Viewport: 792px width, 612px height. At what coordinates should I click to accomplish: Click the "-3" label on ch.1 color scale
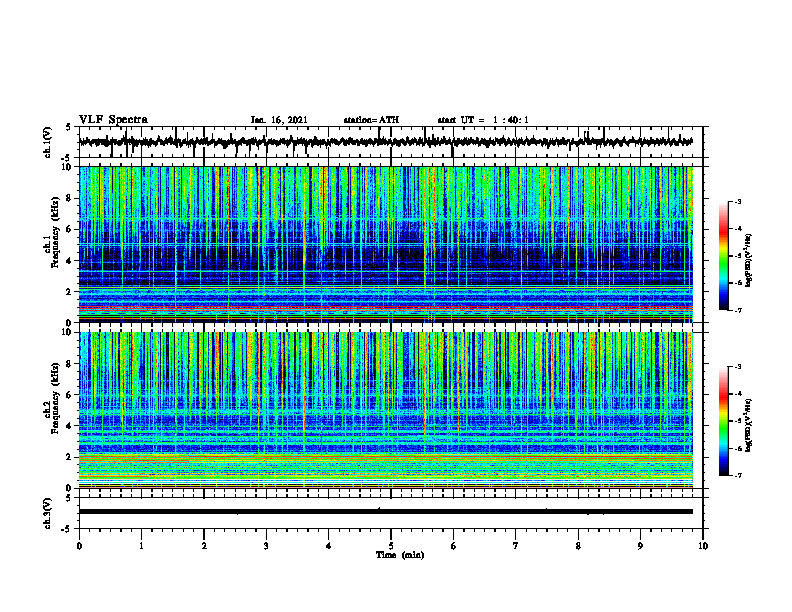click(737, 201)
